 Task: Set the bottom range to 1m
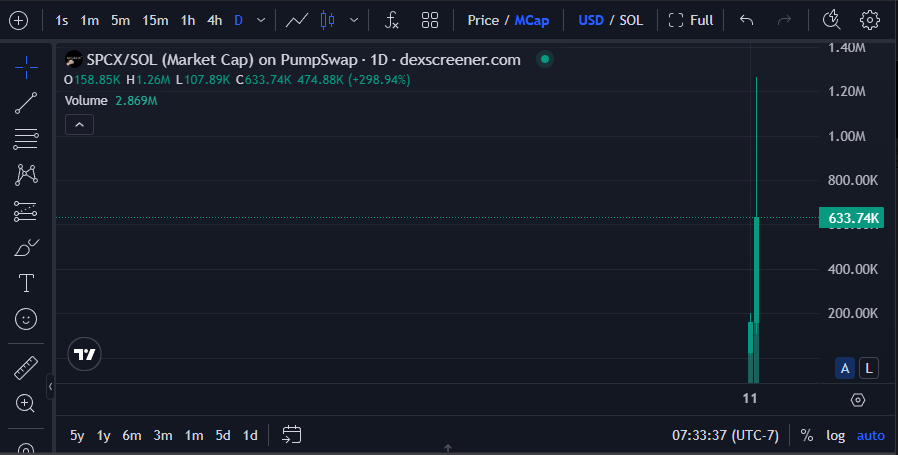pyautogui.click(x=194, y=436)
